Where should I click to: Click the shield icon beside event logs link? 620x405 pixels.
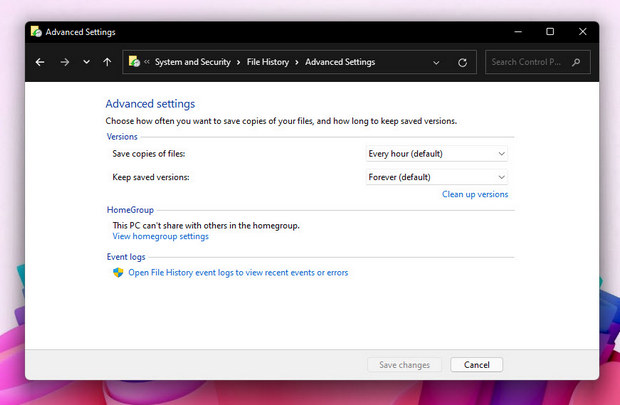pyautogui.click(x=118, y=272)
